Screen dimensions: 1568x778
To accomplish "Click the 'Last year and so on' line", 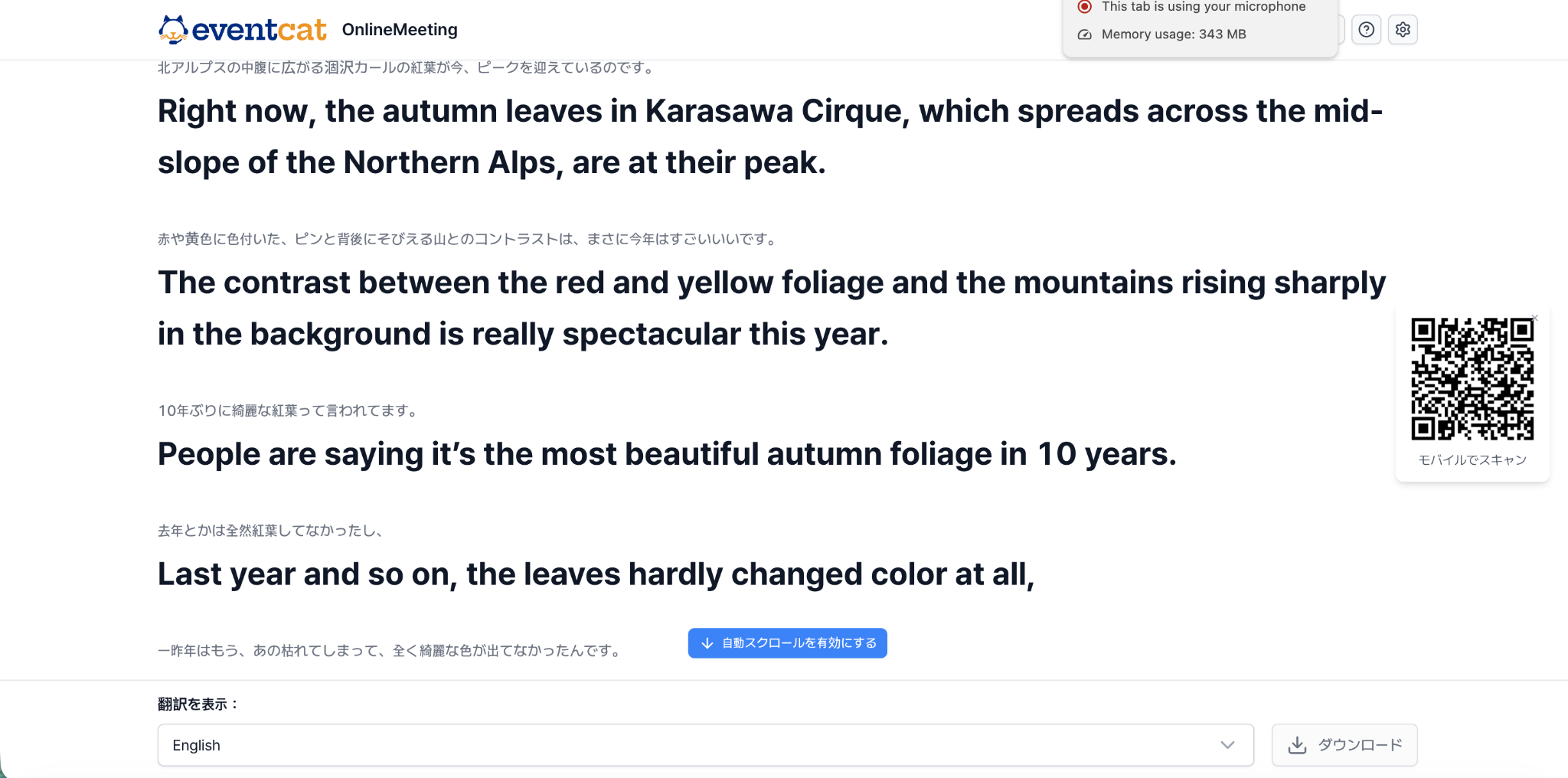I will [x=596, y=574].
